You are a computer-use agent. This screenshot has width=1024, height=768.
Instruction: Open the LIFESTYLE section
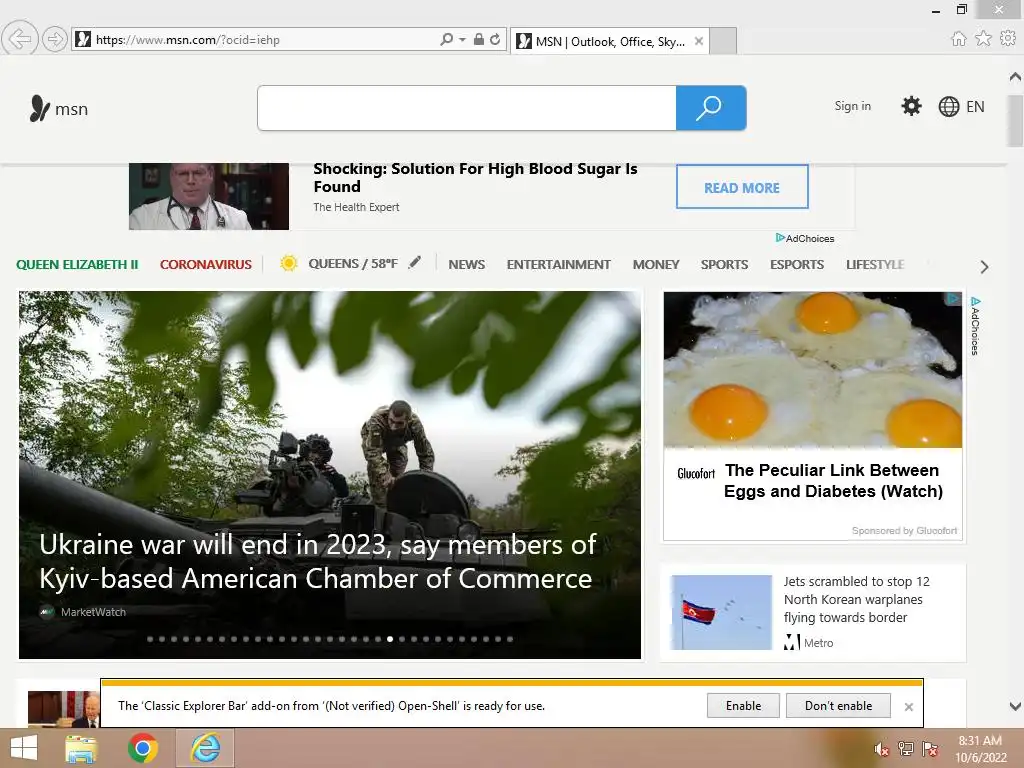(875, 264)
